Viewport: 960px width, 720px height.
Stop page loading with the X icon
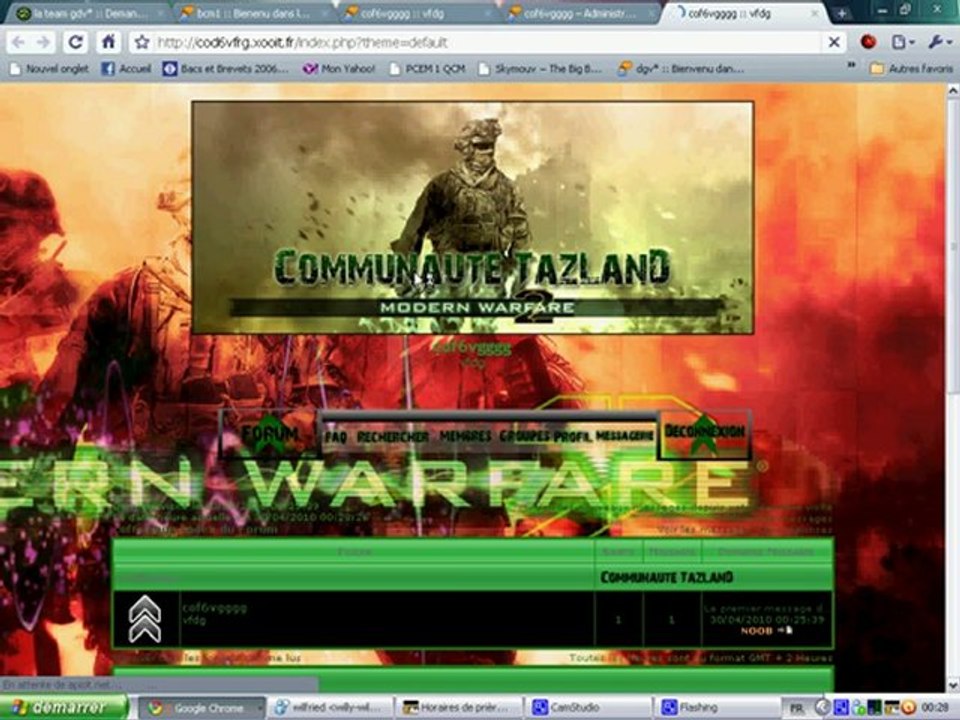click(x=834, y=42)
